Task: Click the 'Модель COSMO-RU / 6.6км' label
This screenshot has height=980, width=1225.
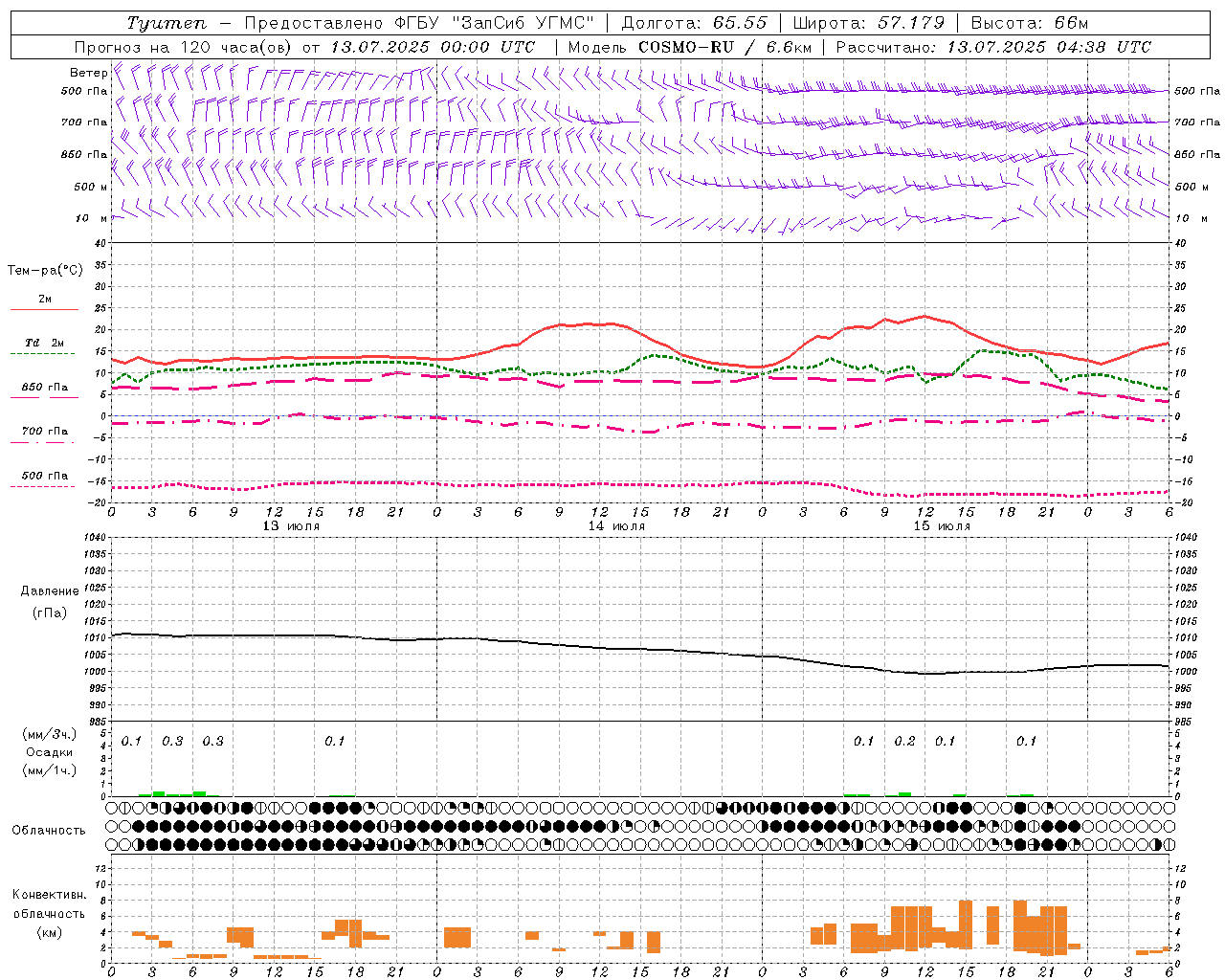Action: tap(690, 47)
